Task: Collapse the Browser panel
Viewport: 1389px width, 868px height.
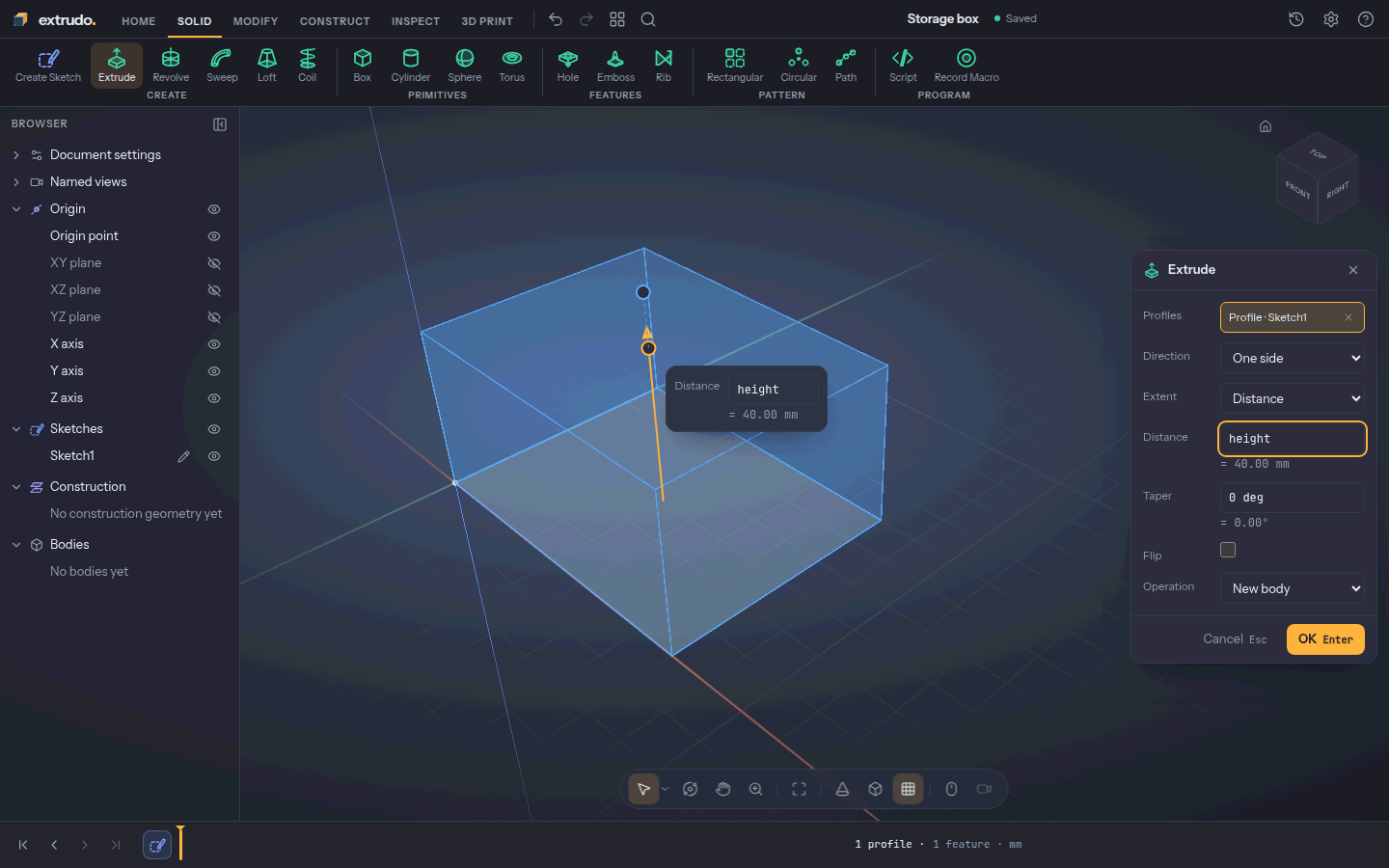Action: pyautogui.click(x=220, y=124)
